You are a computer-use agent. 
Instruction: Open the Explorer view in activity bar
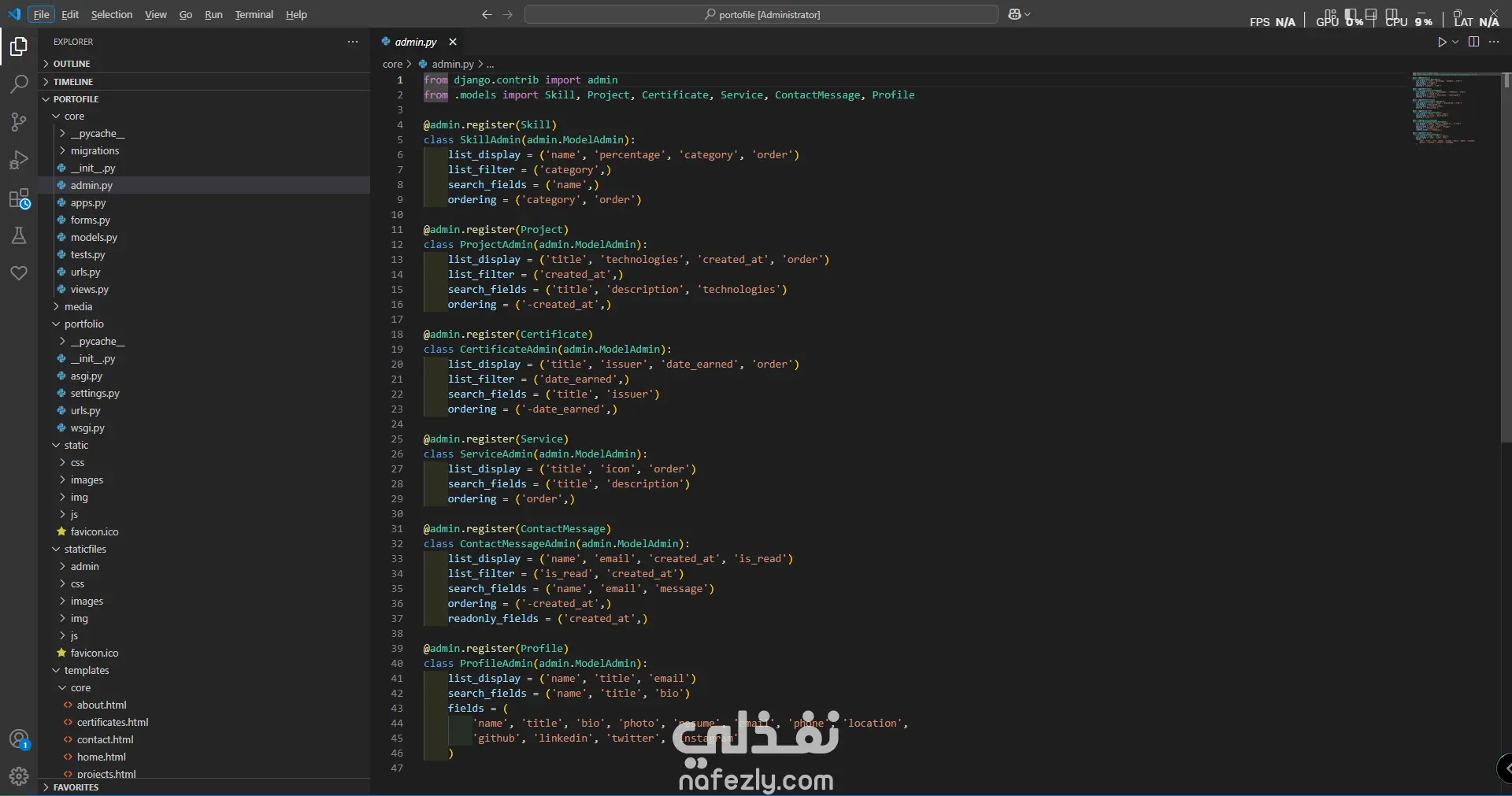(x=19, y=47)
